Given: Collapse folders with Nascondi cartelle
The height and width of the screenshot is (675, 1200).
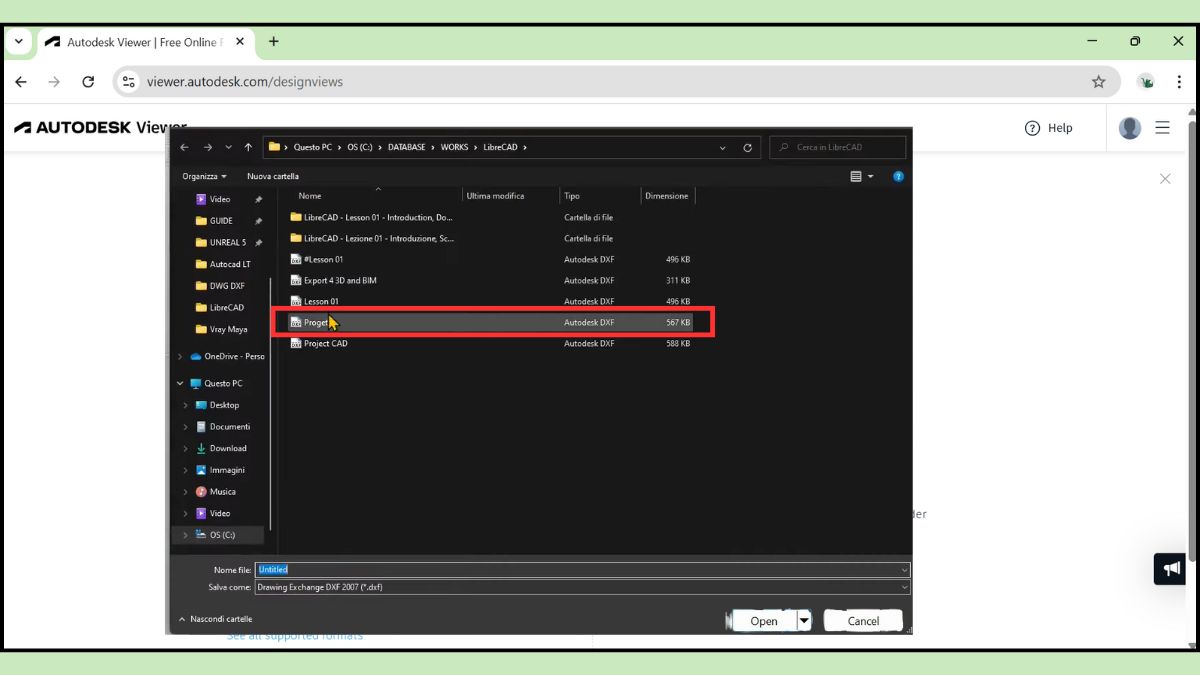Looking at the screenshot, I should tap(215, 619).
